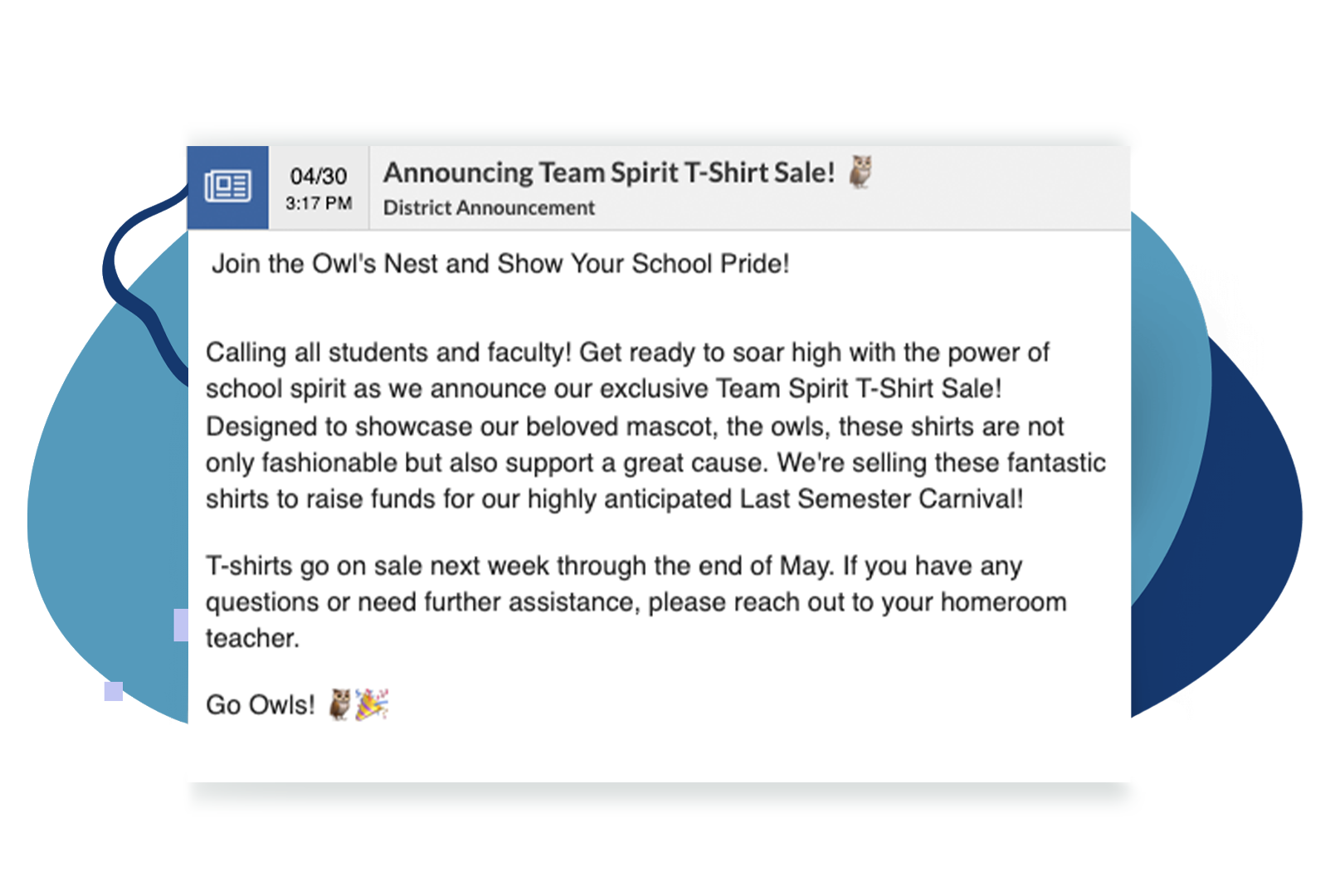Open the Announcing Team Spirit T-Shirt Sale title

[608, 173]
